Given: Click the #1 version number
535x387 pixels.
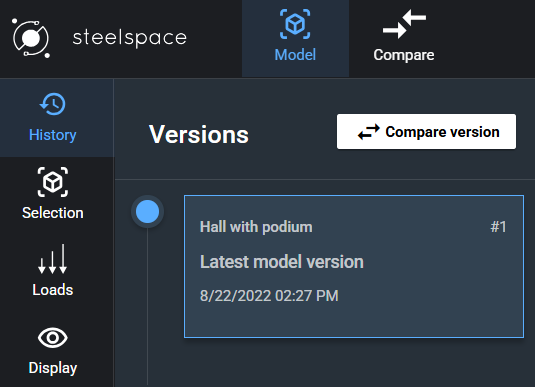Looking at the screenshot, I should (498, 227).
